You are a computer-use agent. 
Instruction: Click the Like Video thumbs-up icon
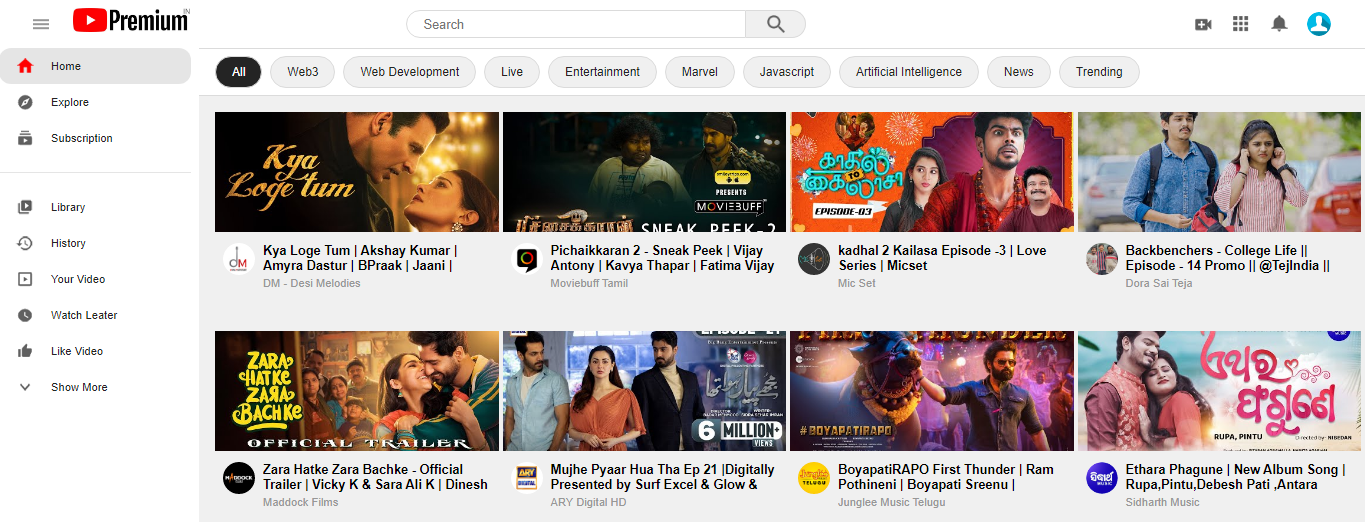[x=25, y=351]
